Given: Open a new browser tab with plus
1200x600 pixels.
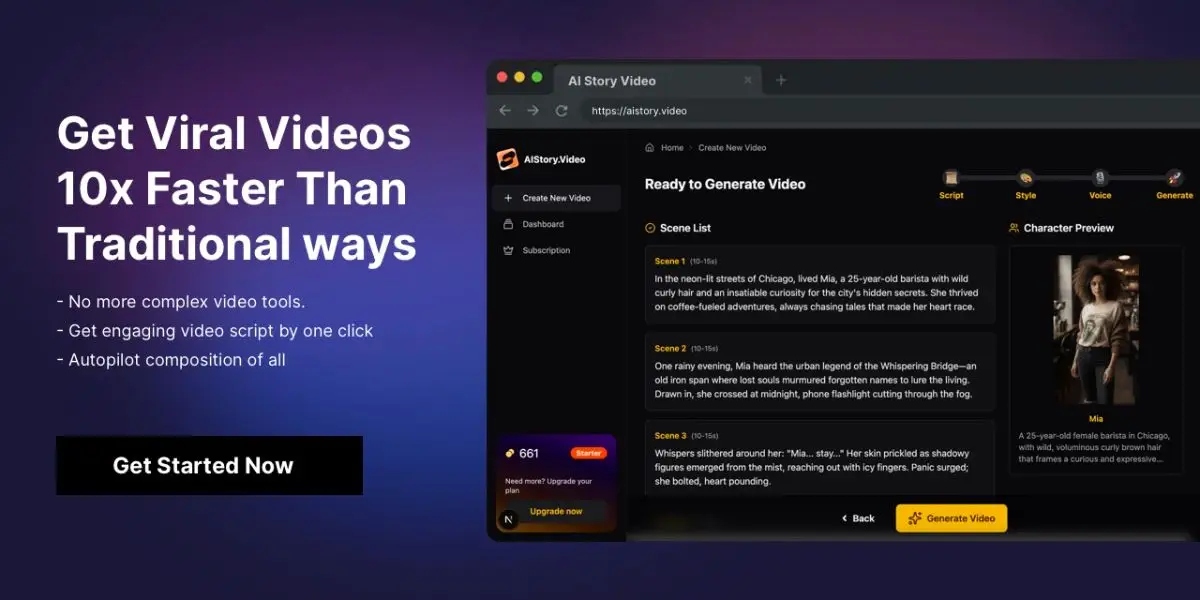Looking at the screenshot, I should click(x=781, y=80).
